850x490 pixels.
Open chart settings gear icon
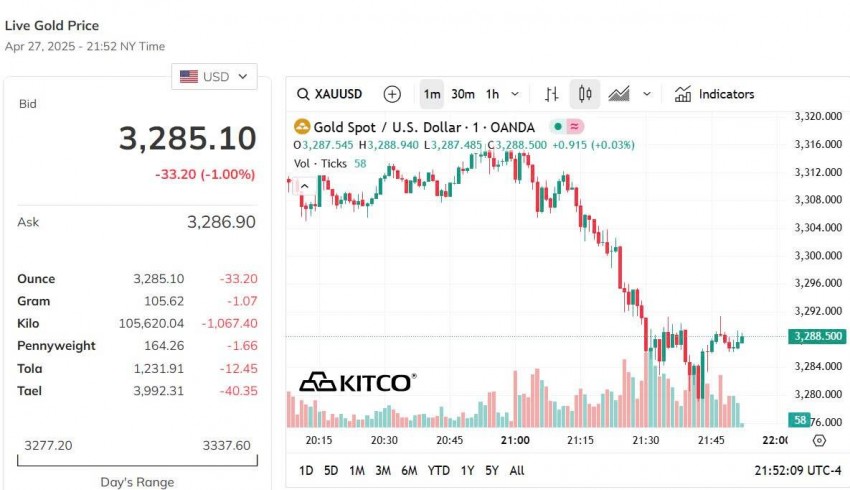(820, 440)
